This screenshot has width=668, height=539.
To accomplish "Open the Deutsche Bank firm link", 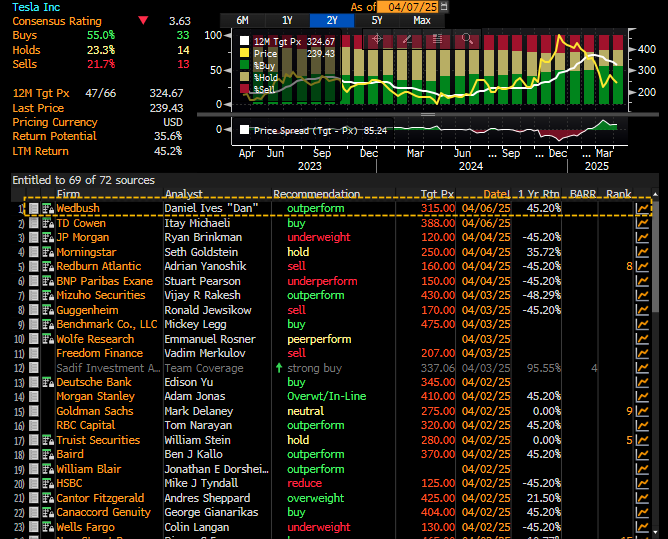I will (x=94, y=382).
